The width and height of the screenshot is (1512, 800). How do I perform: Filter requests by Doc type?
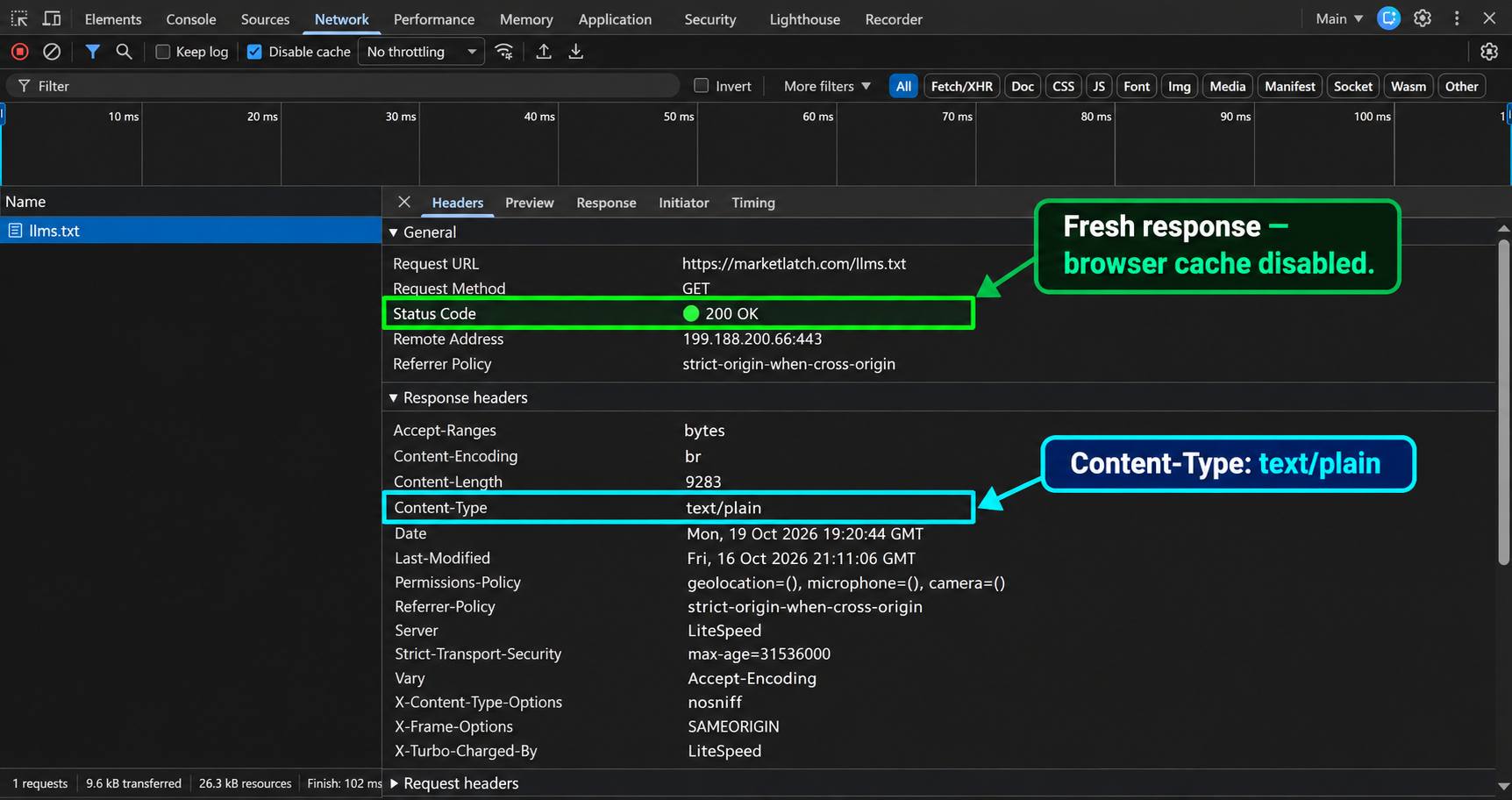point(1023,86)
